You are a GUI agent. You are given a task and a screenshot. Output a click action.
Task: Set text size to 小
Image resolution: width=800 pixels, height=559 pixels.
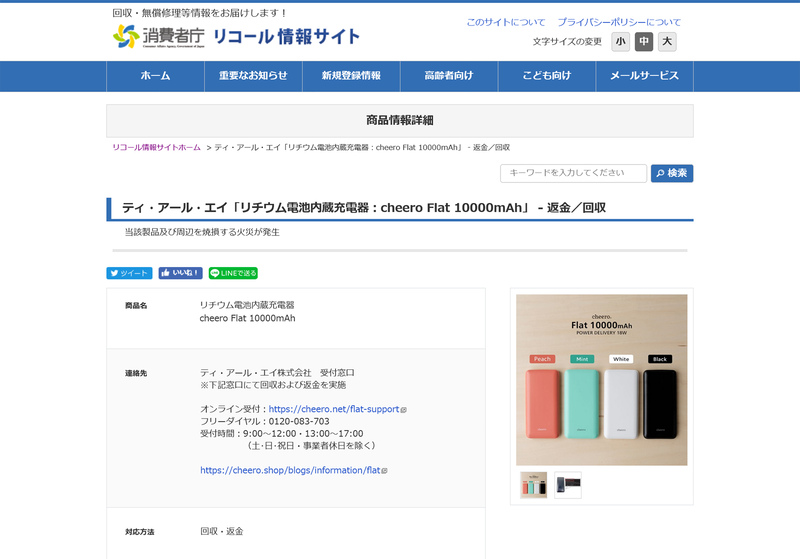[x=620, y=41]
